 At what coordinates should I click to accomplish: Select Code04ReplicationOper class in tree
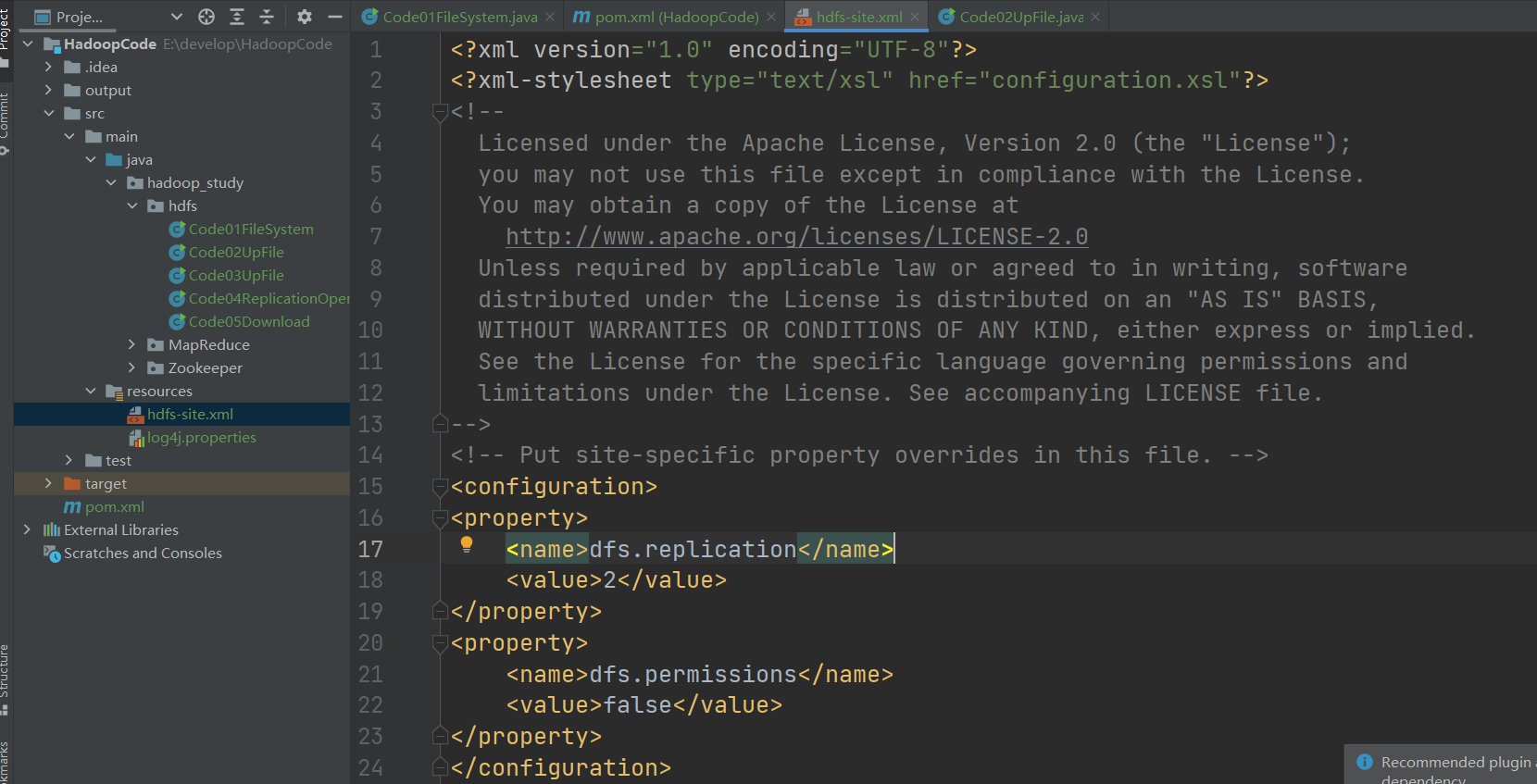[x=269, y=298]
